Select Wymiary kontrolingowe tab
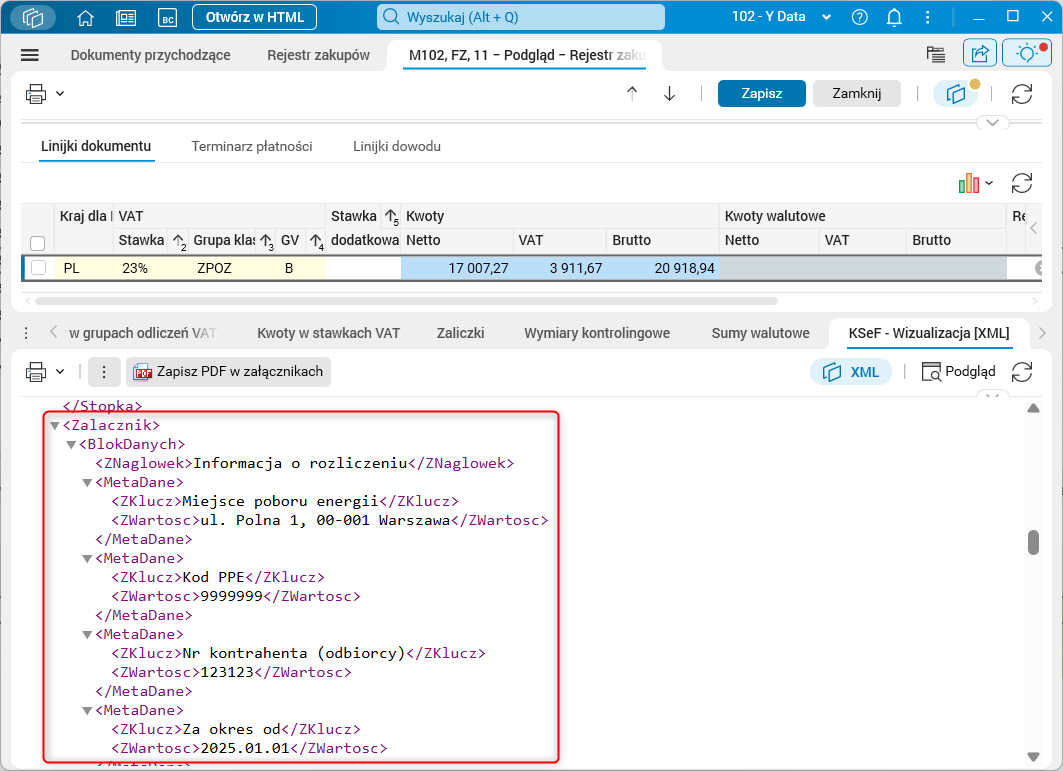 [597, 333]
